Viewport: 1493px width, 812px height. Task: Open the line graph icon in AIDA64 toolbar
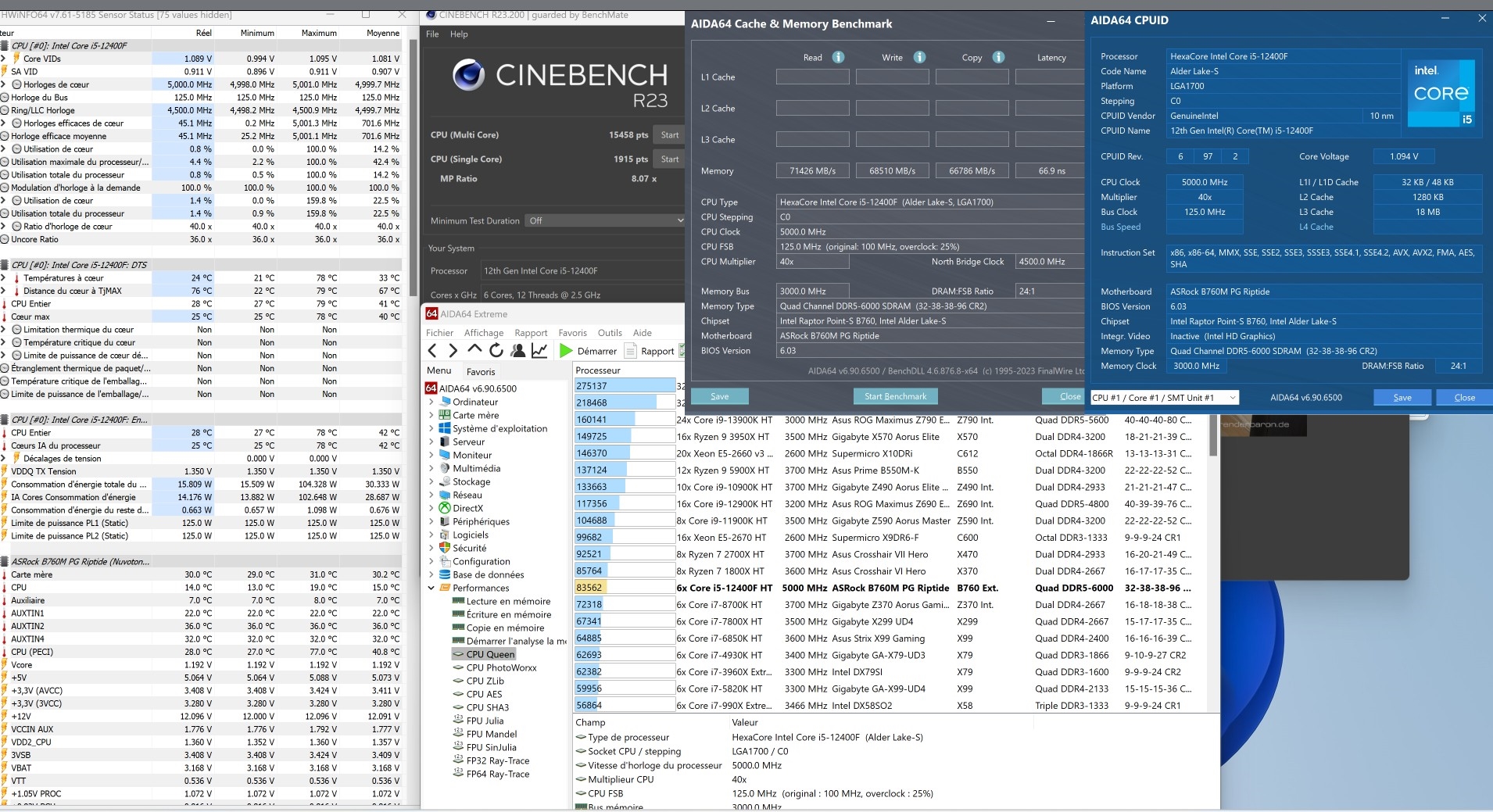coord(539,351)
